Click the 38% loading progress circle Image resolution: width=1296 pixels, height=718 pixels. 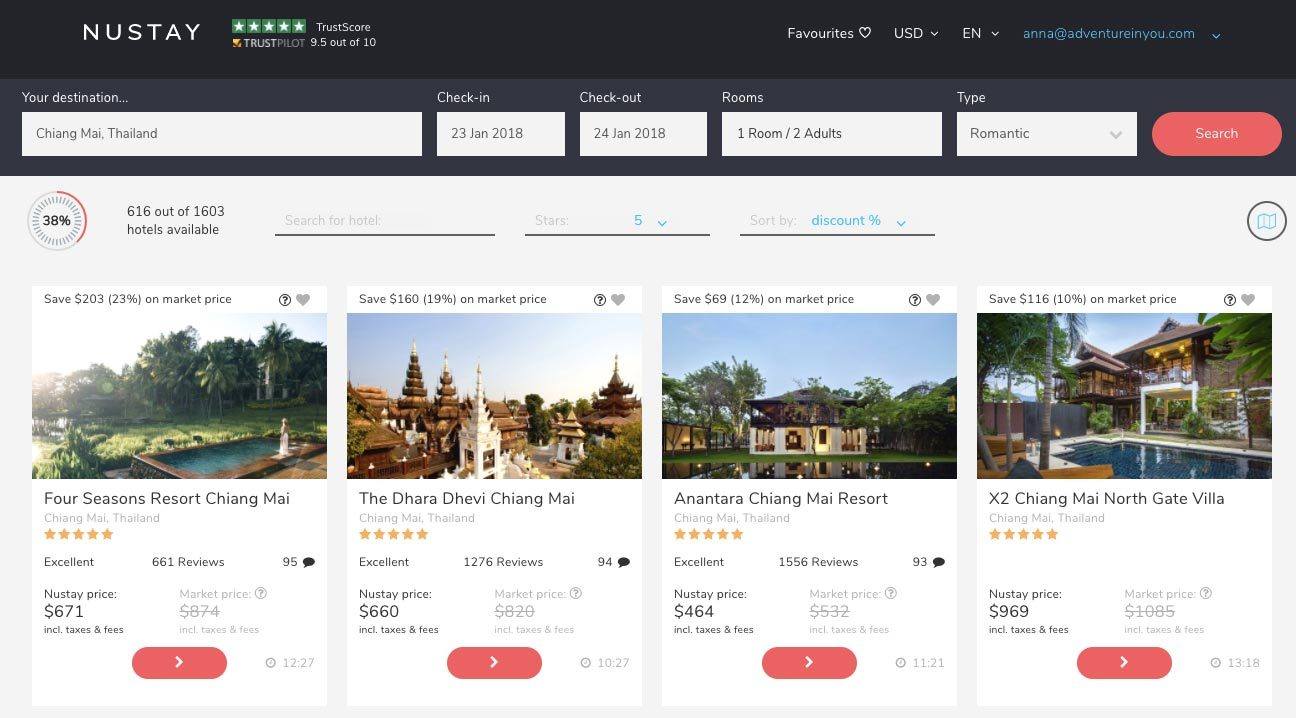[57, 220]
